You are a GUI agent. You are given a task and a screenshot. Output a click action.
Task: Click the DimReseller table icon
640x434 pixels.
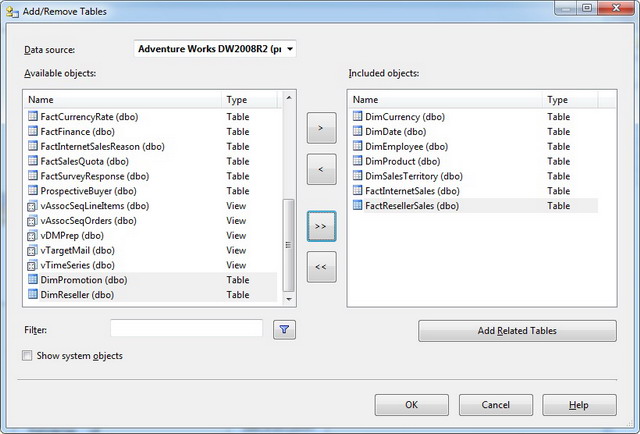(33, 294)
